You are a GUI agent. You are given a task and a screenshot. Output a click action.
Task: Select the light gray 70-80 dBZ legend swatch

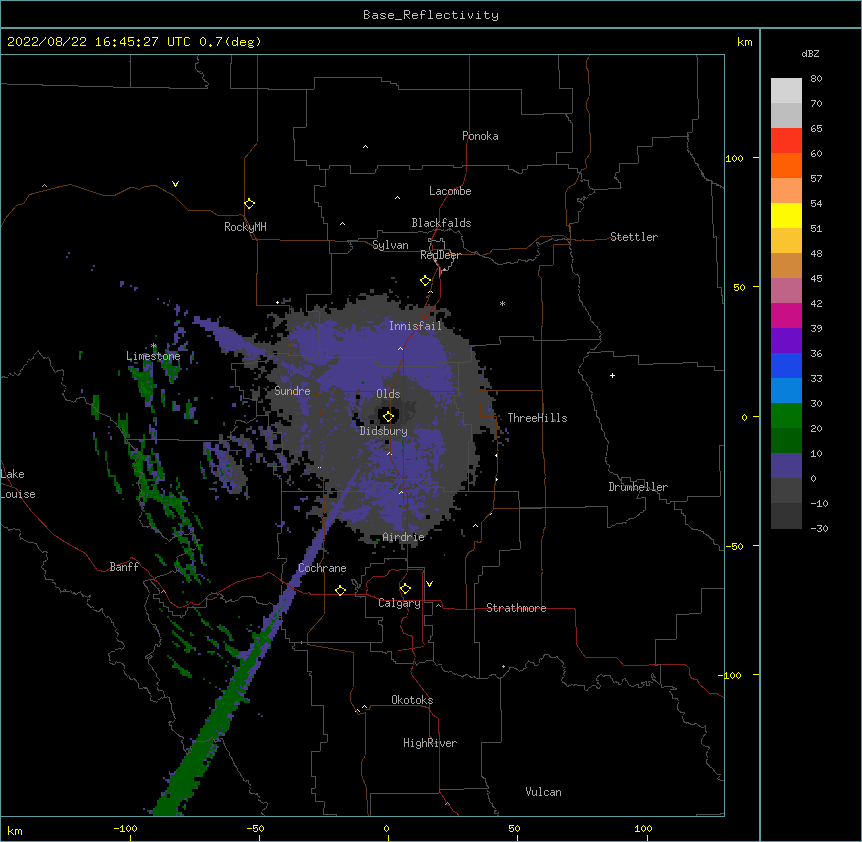[786, 90]
